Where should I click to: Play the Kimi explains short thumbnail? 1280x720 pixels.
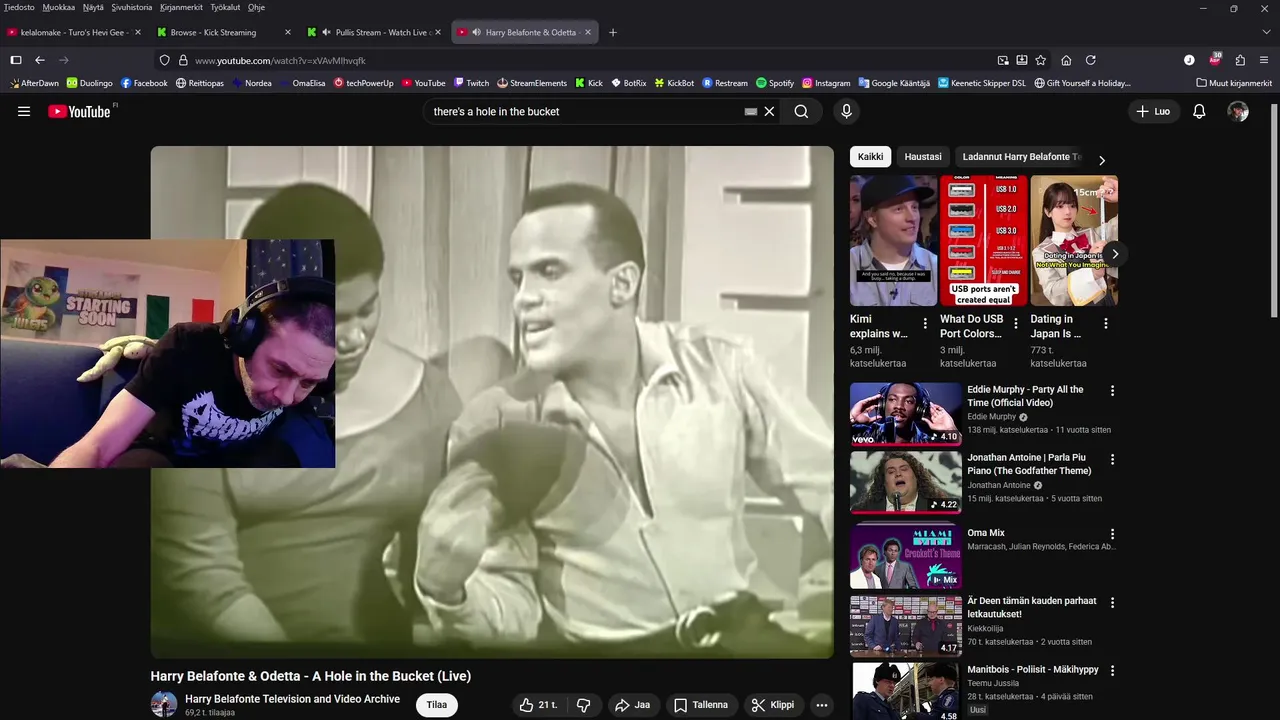click(893, 241)
